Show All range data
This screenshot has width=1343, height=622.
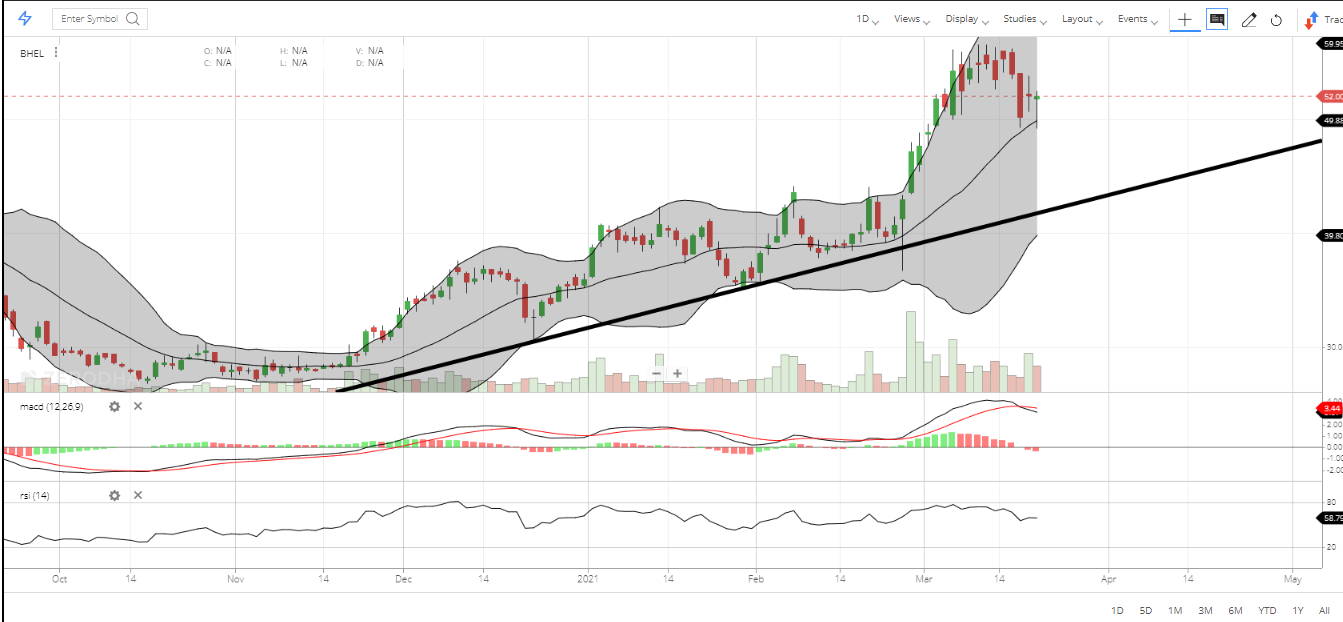coord(1324,610)
